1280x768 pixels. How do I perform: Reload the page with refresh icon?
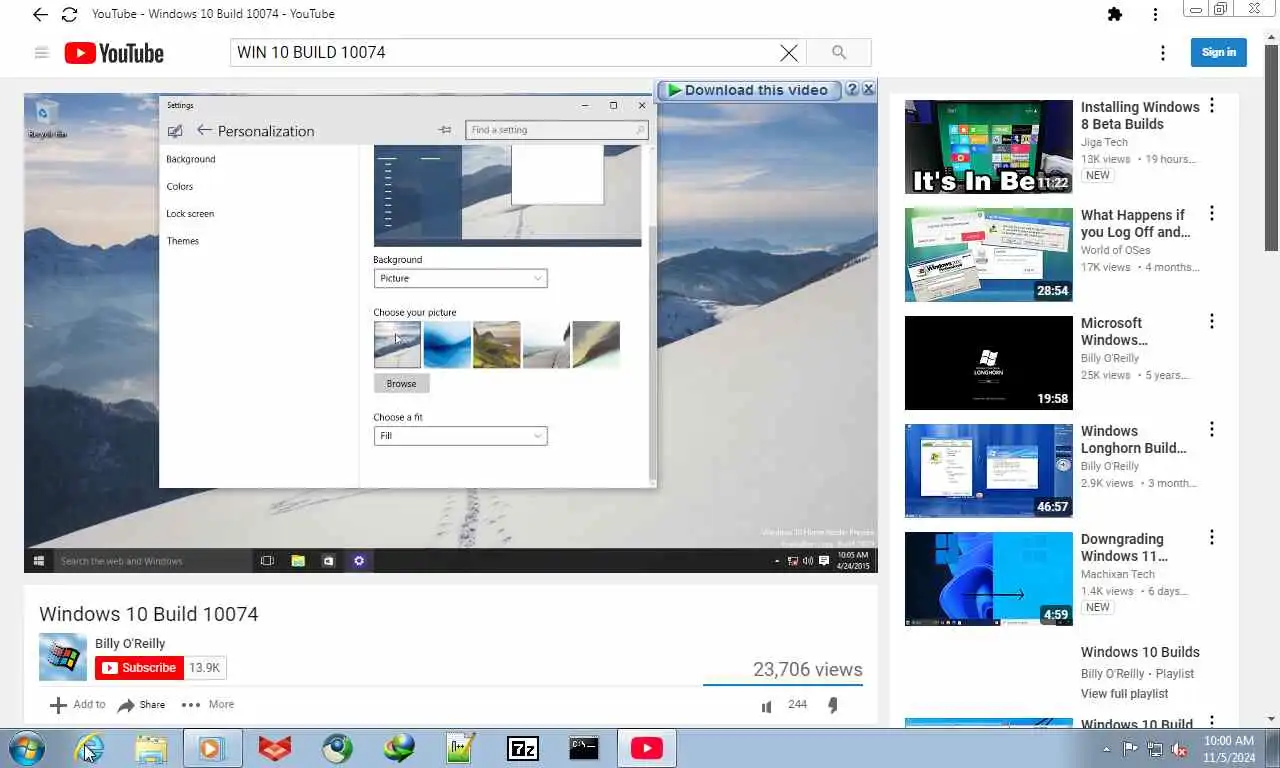[69, 14]
